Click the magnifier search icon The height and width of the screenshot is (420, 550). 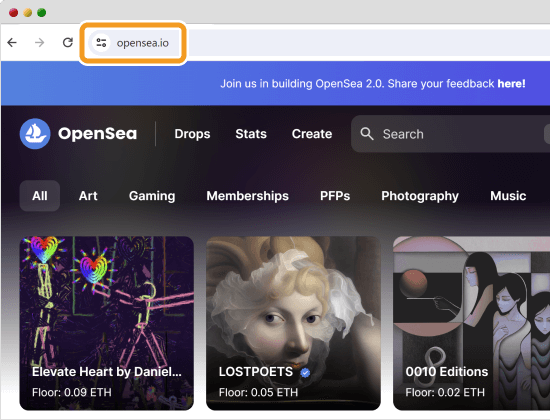pyautogui.click(x=367, y=134)
